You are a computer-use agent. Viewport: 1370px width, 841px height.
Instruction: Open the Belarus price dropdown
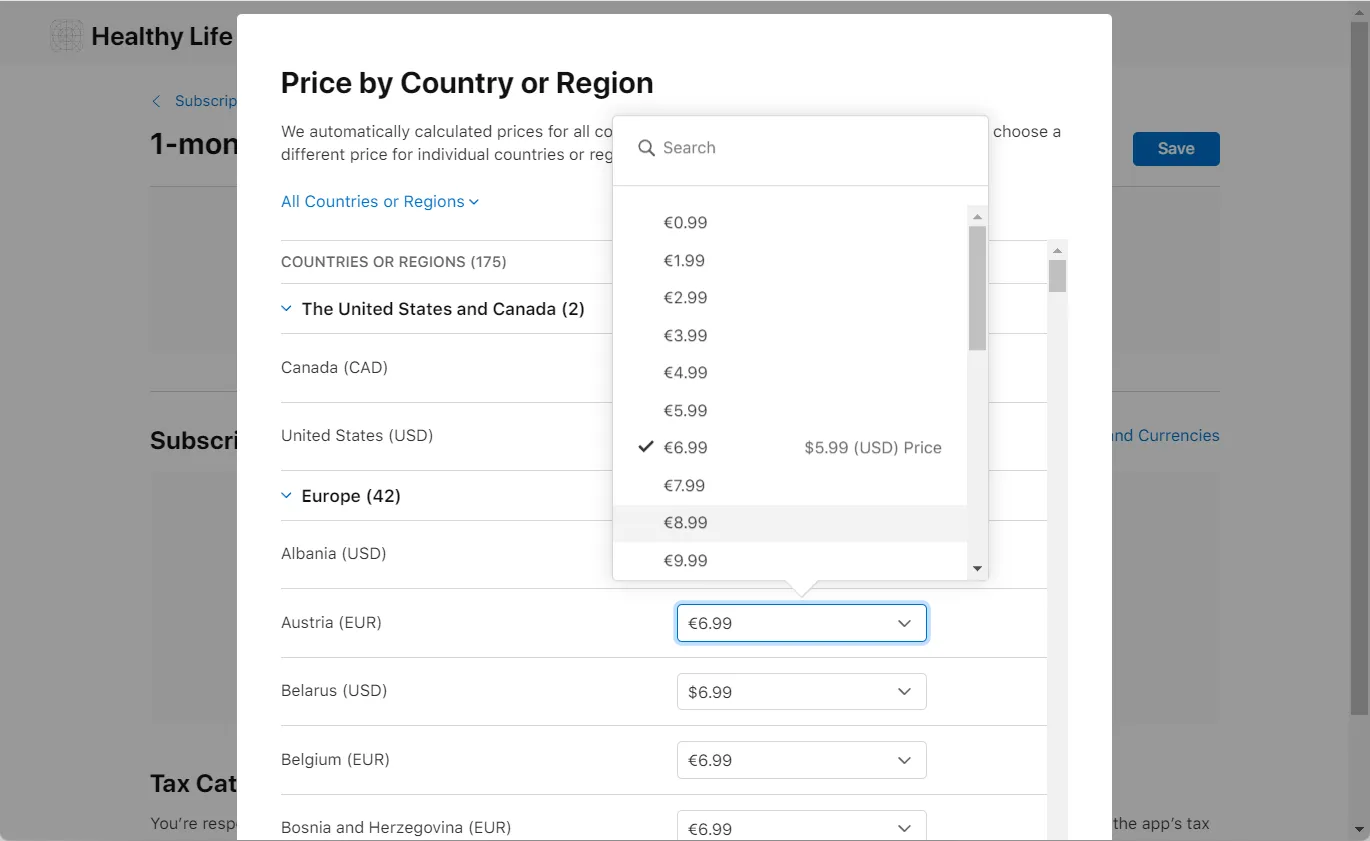(x=800, y=691)
